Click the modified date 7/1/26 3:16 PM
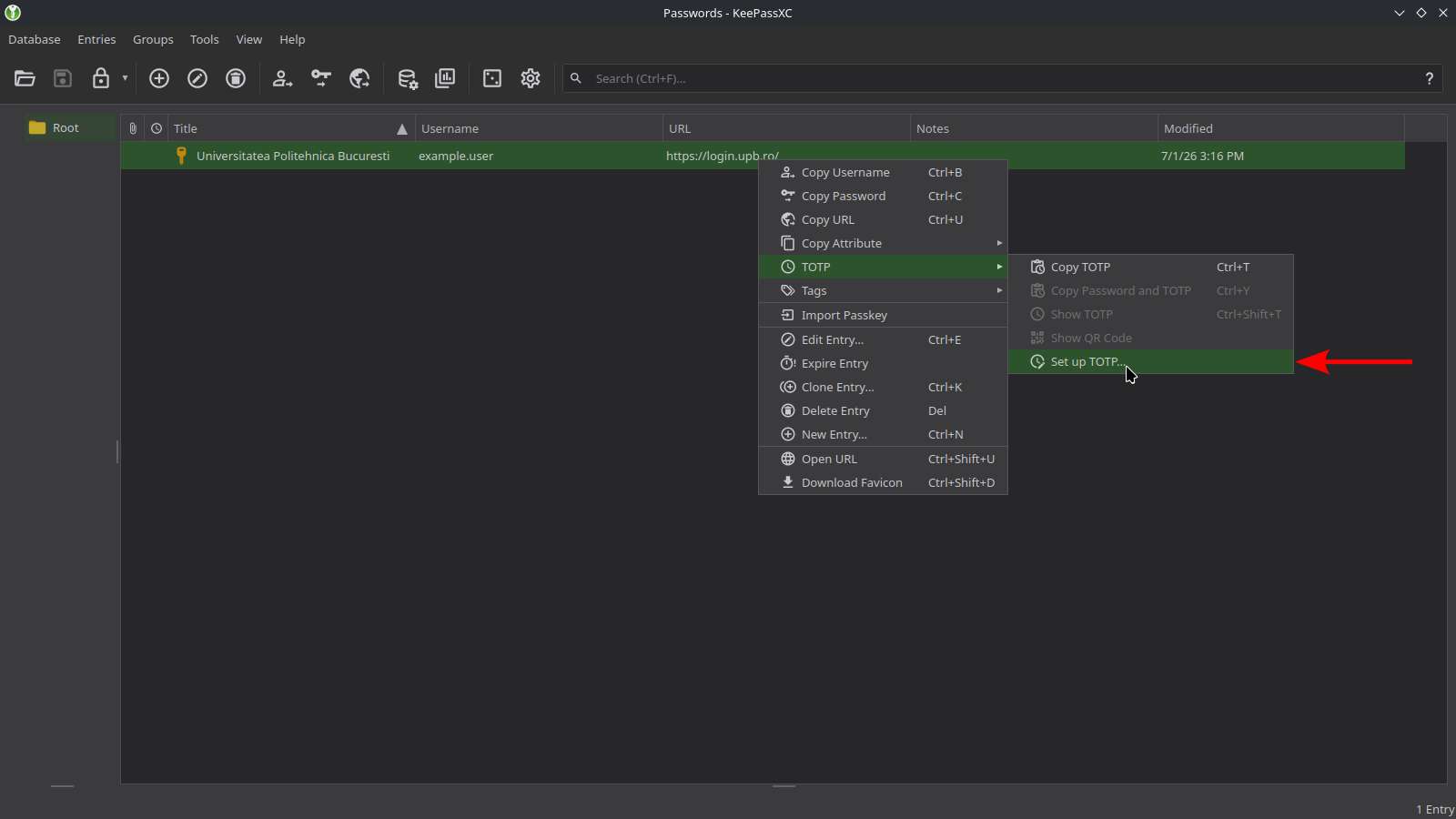 point(1202,156)
